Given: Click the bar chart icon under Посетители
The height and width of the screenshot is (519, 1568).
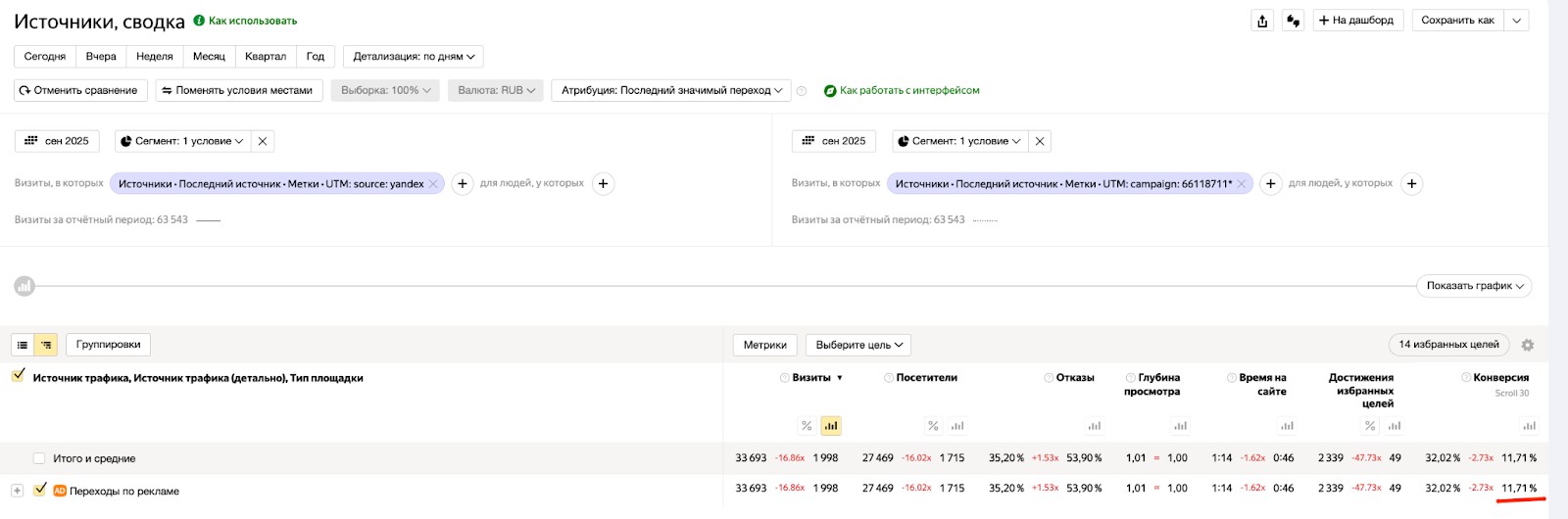Looking at the screenshot, I should (x=957, y=426).
